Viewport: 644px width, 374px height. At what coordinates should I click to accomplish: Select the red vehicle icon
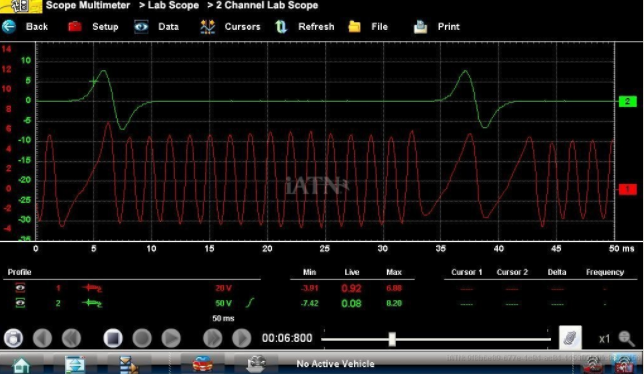202,364
